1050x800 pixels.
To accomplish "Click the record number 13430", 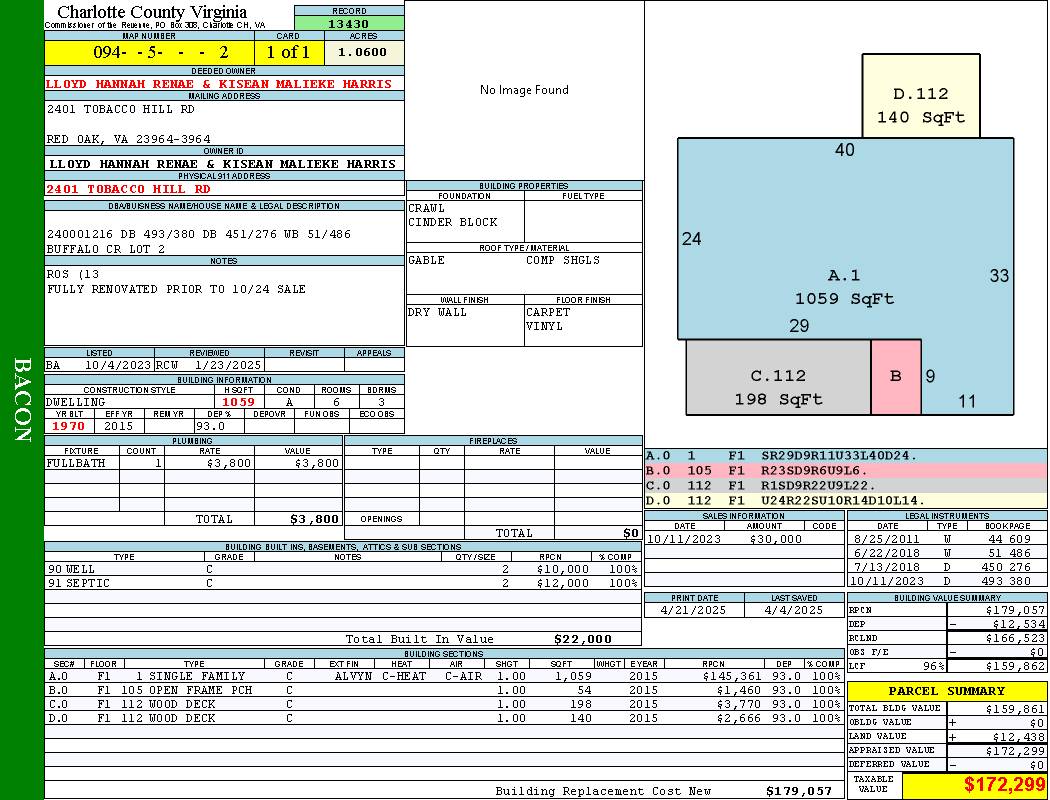I will coord(348,24).
